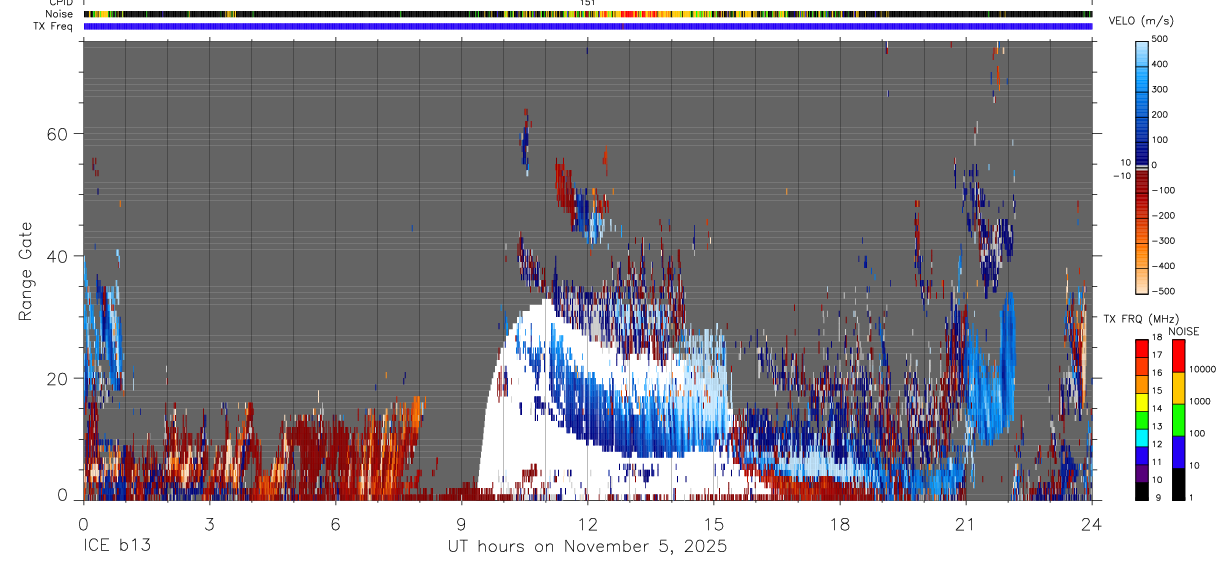Select the black segment of NOISE colorbar

(1178, 483)
